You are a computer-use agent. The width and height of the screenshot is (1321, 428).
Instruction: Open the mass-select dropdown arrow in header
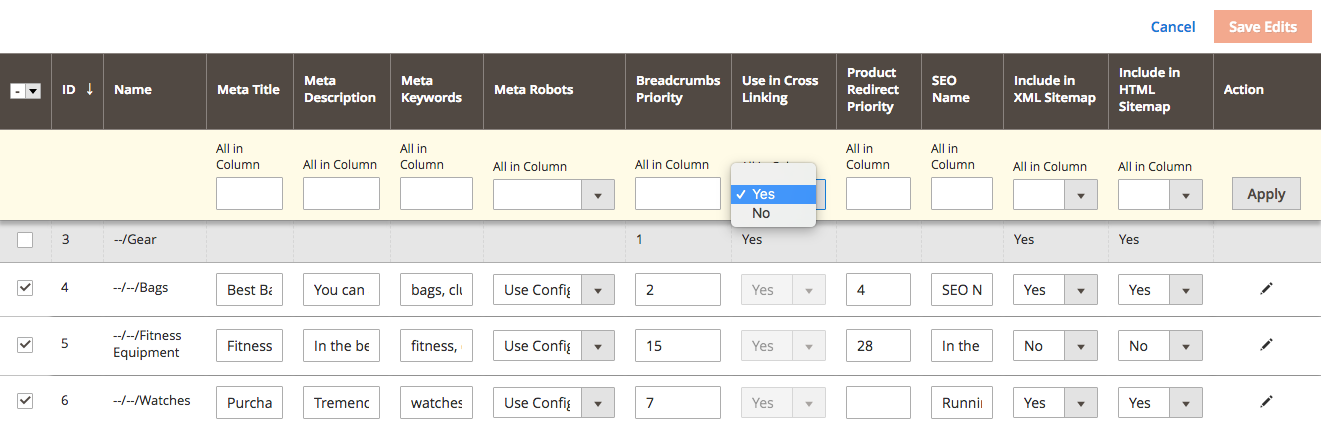pos(33,91)
